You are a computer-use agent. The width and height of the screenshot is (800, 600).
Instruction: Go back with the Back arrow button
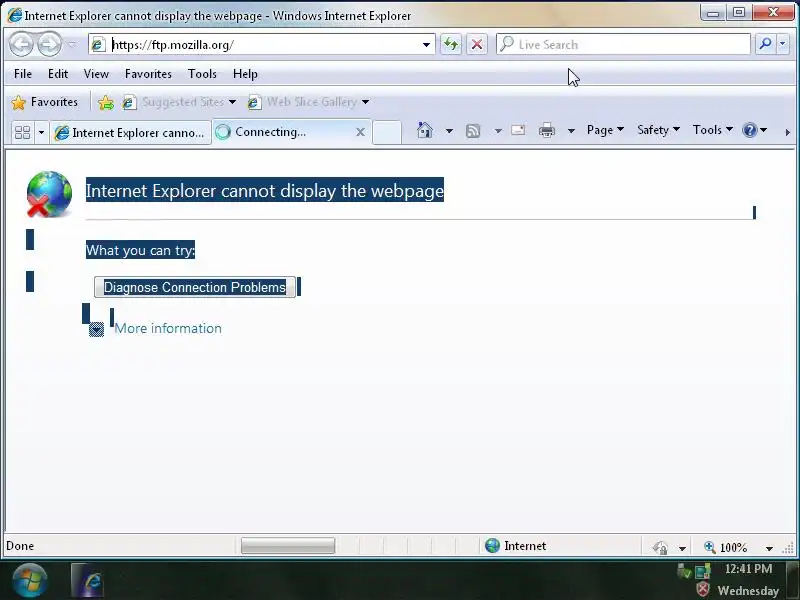[21, 44]
